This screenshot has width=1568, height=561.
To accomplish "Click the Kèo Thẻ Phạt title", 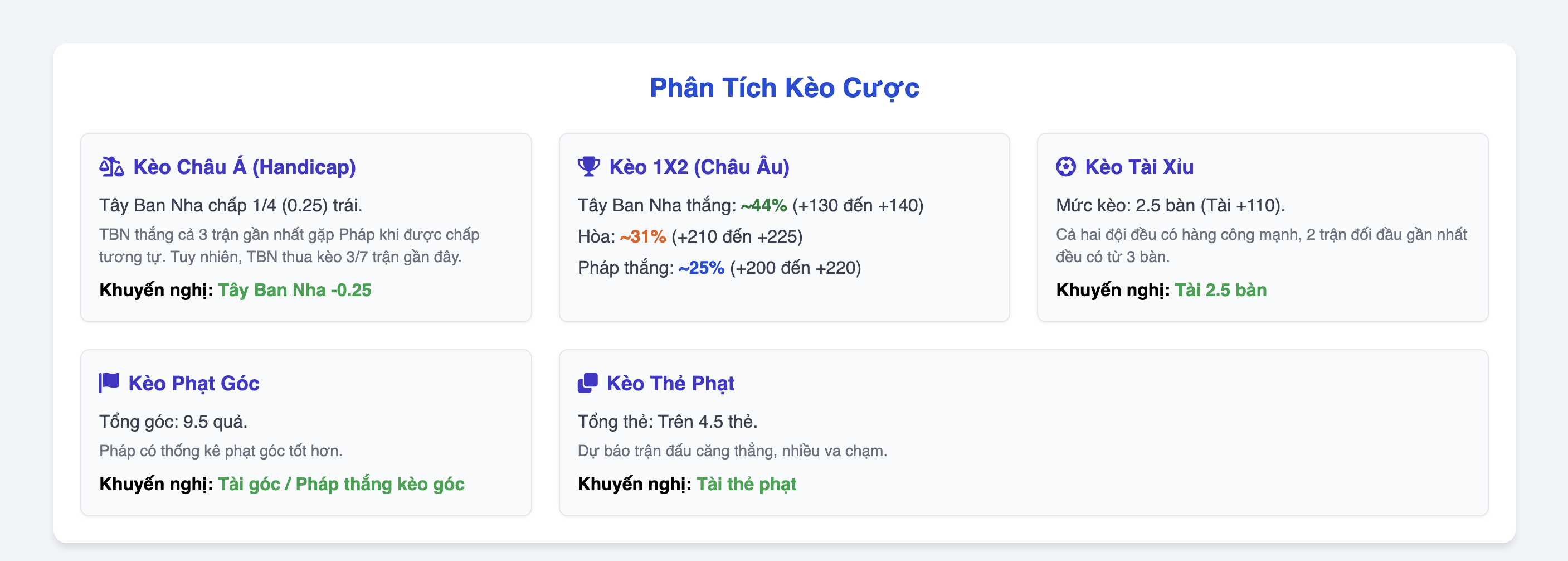I will tap(671, 383).
